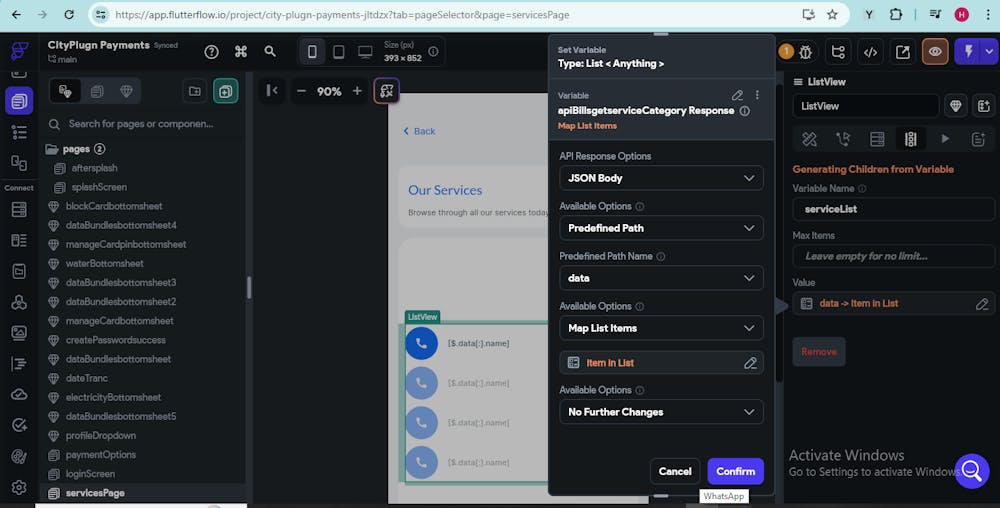Select the phone canvas size icon

point(312,52)
